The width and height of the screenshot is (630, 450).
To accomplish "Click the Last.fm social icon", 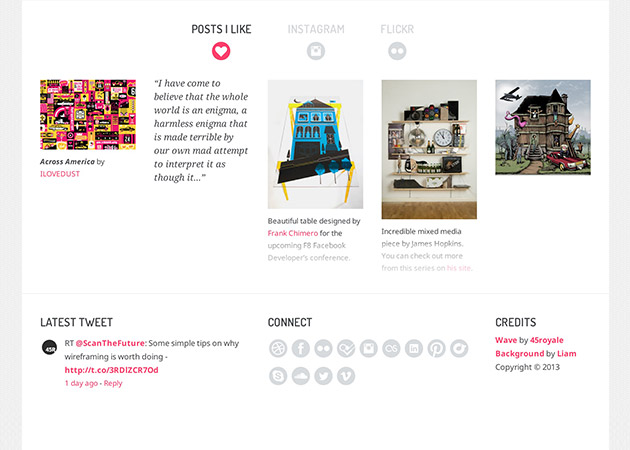I will click(x=392, y=349).
